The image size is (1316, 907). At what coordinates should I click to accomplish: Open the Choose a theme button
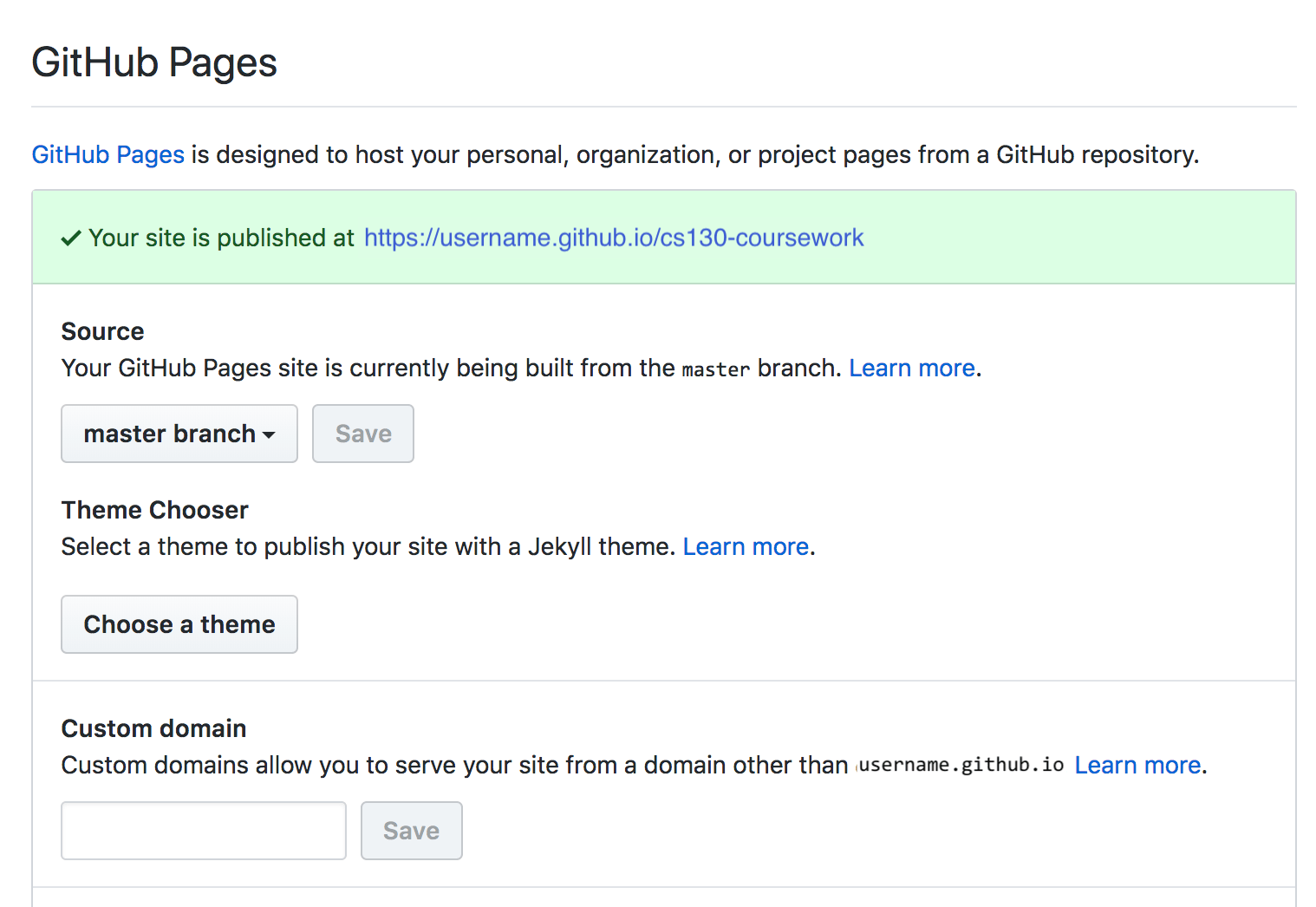(179, 624)
